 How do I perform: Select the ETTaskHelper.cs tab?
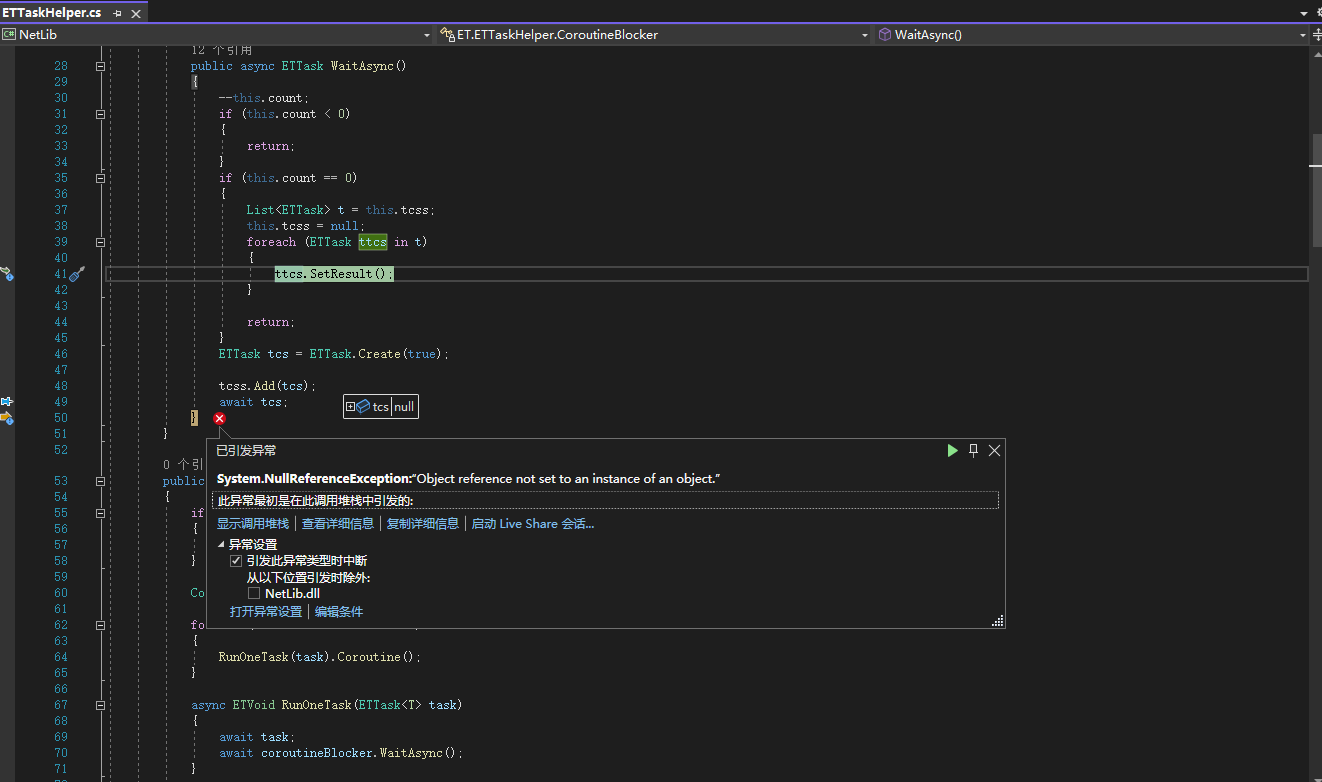coord(52,13)
